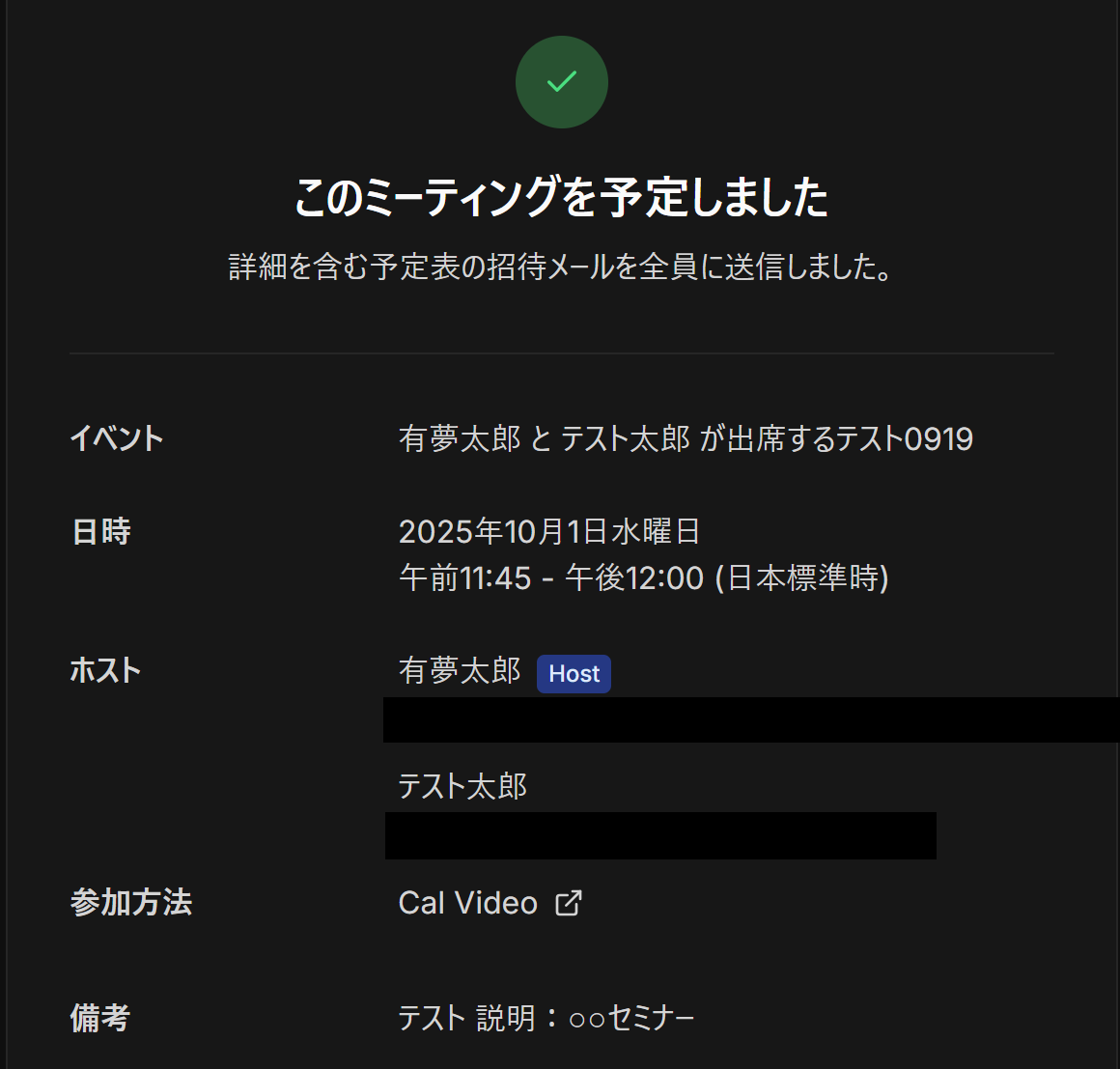Click the 日時 label
1120x1069 pixels.
point(100,531)
